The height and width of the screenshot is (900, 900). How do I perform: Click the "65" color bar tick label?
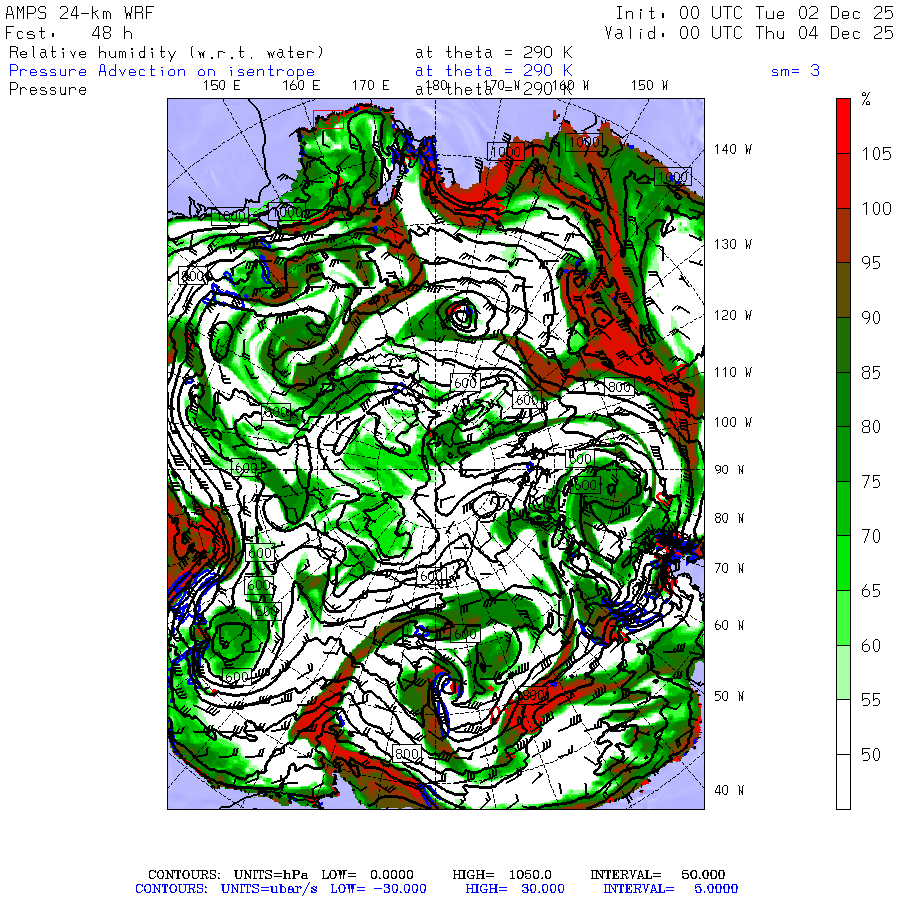[871, 591]
